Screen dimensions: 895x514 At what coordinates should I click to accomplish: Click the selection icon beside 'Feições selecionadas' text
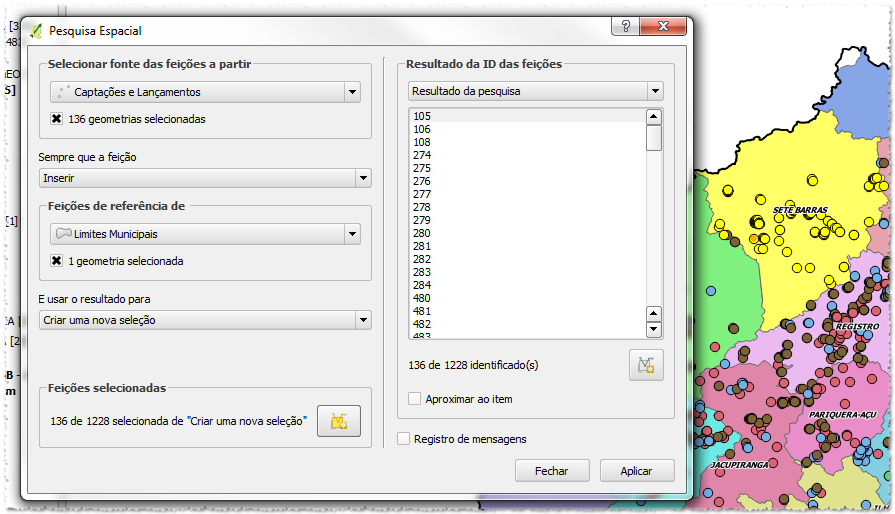pyautogui.click(x=338, y=421)
